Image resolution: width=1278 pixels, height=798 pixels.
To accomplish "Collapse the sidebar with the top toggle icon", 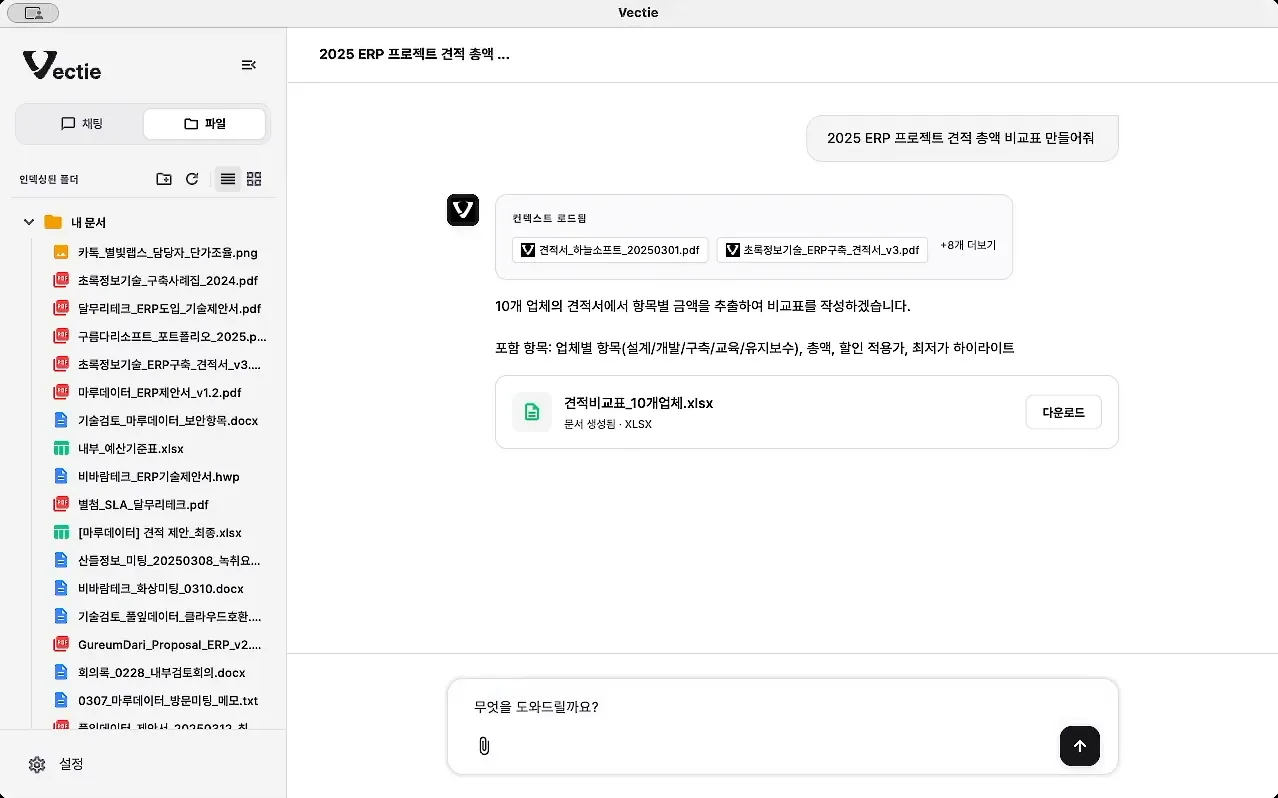I will (248, 64).
